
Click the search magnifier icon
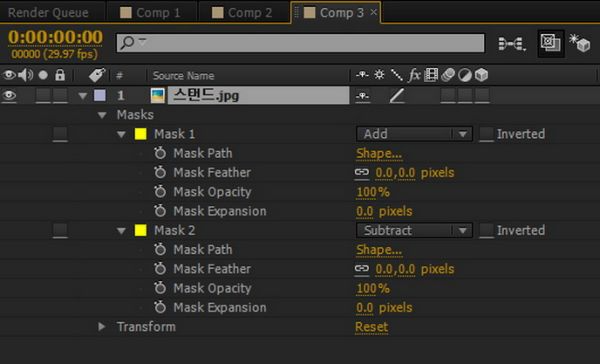(x=127, y=42)
